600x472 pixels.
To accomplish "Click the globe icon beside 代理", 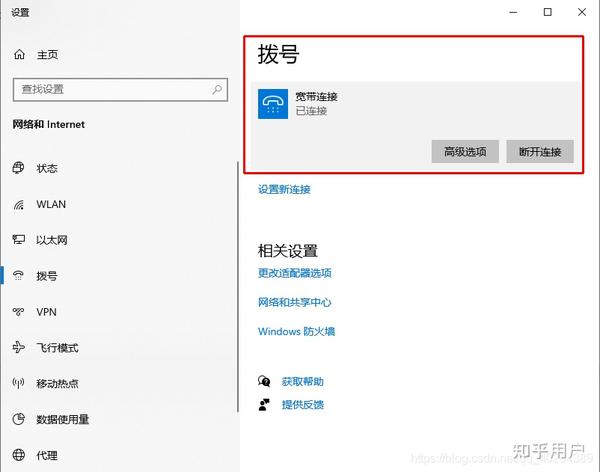I will [18, 455].
